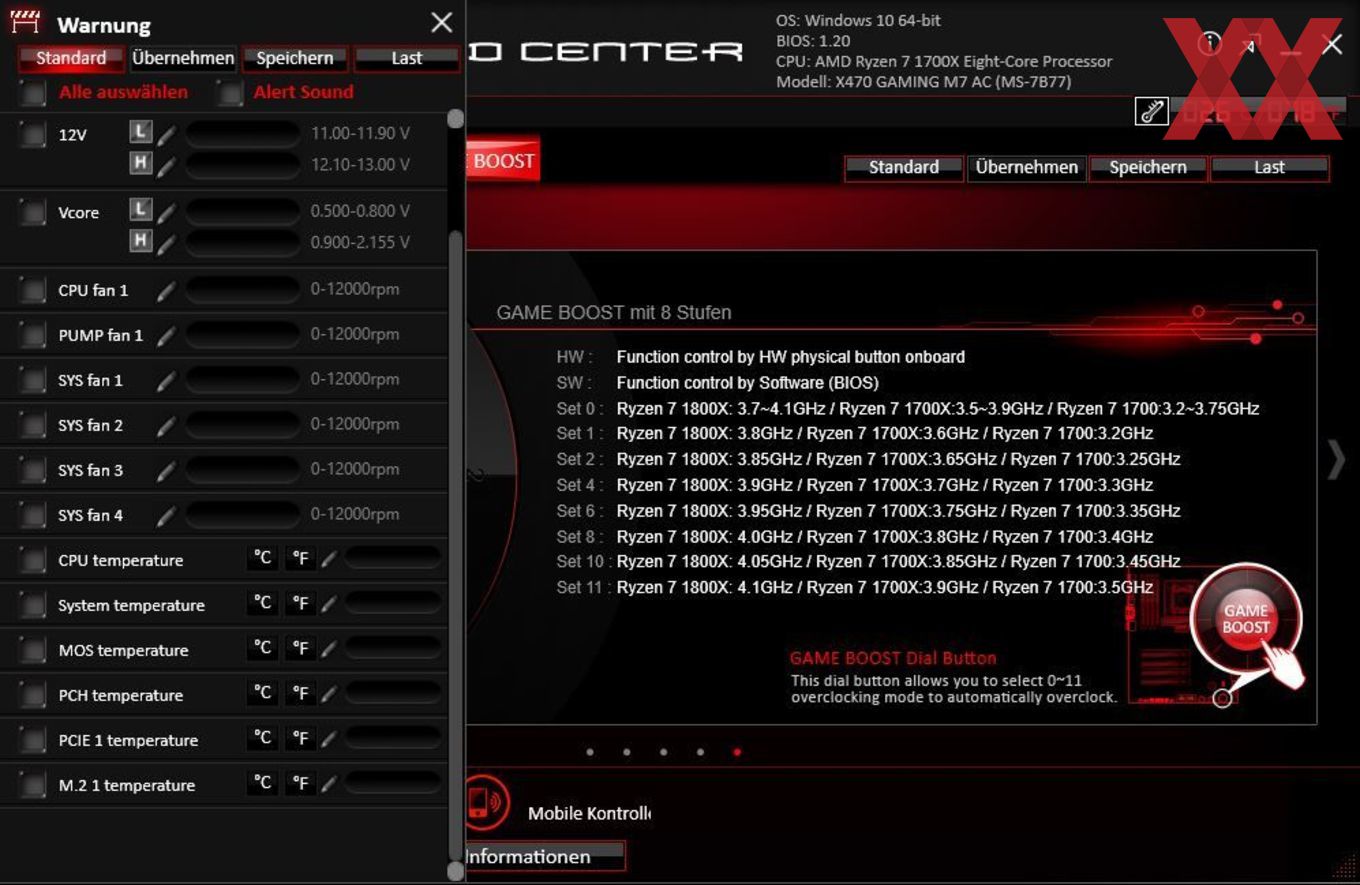The width and height of the screenshot is (1360, 885).
Task: Select °C for CPU temperature
Action: (262, 558)
